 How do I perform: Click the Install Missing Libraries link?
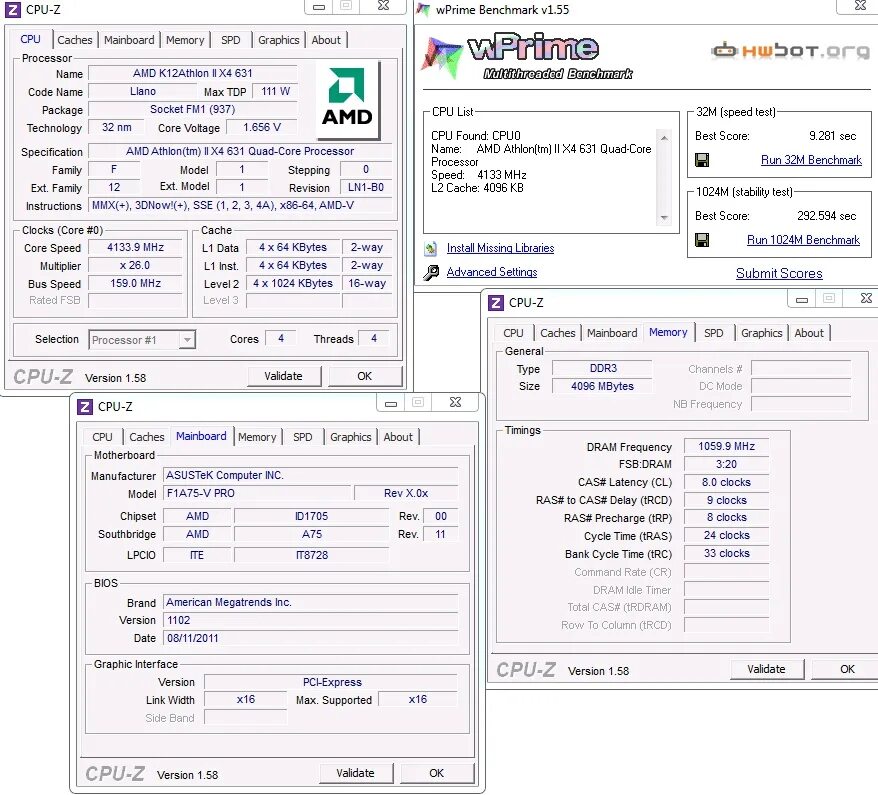[501, 248]
